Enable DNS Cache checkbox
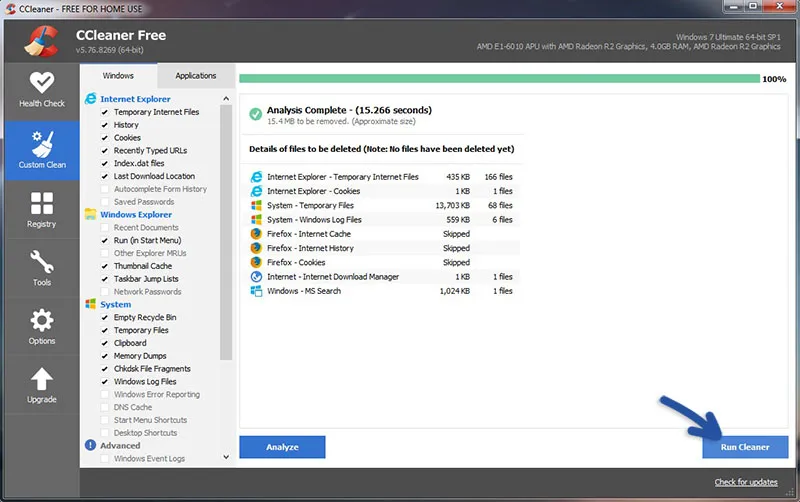Image resolution: width=800 pixels, height=502 pixels. pyautogui.click(x=105, y=407)
